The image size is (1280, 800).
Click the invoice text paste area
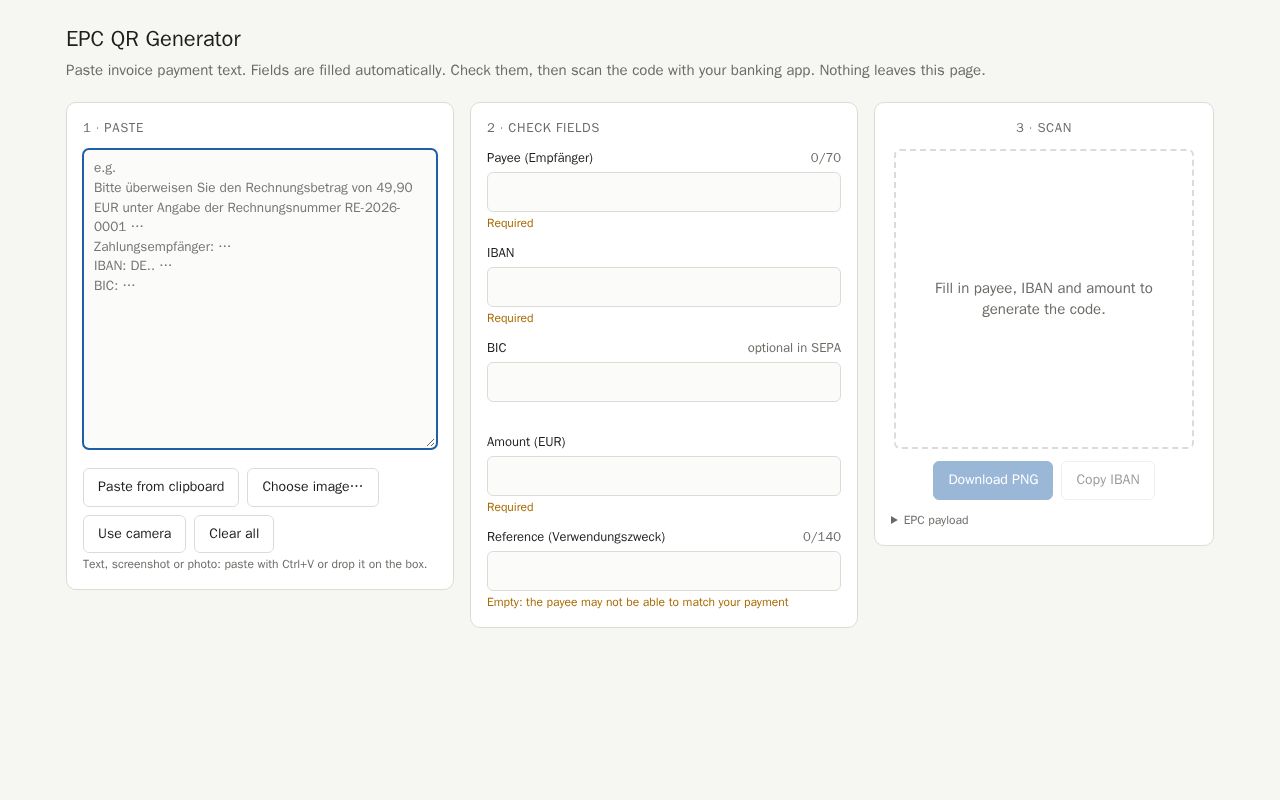(260, 299)
